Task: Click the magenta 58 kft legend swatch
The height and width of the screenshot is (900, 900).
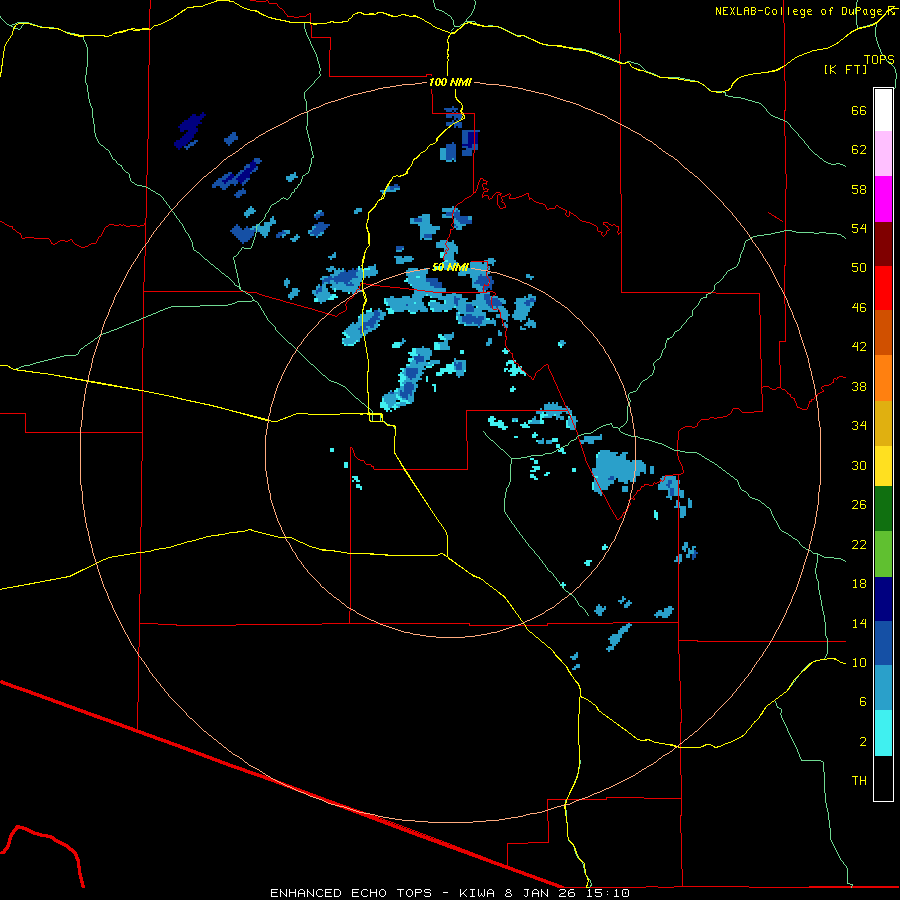Action: (883, 199)
